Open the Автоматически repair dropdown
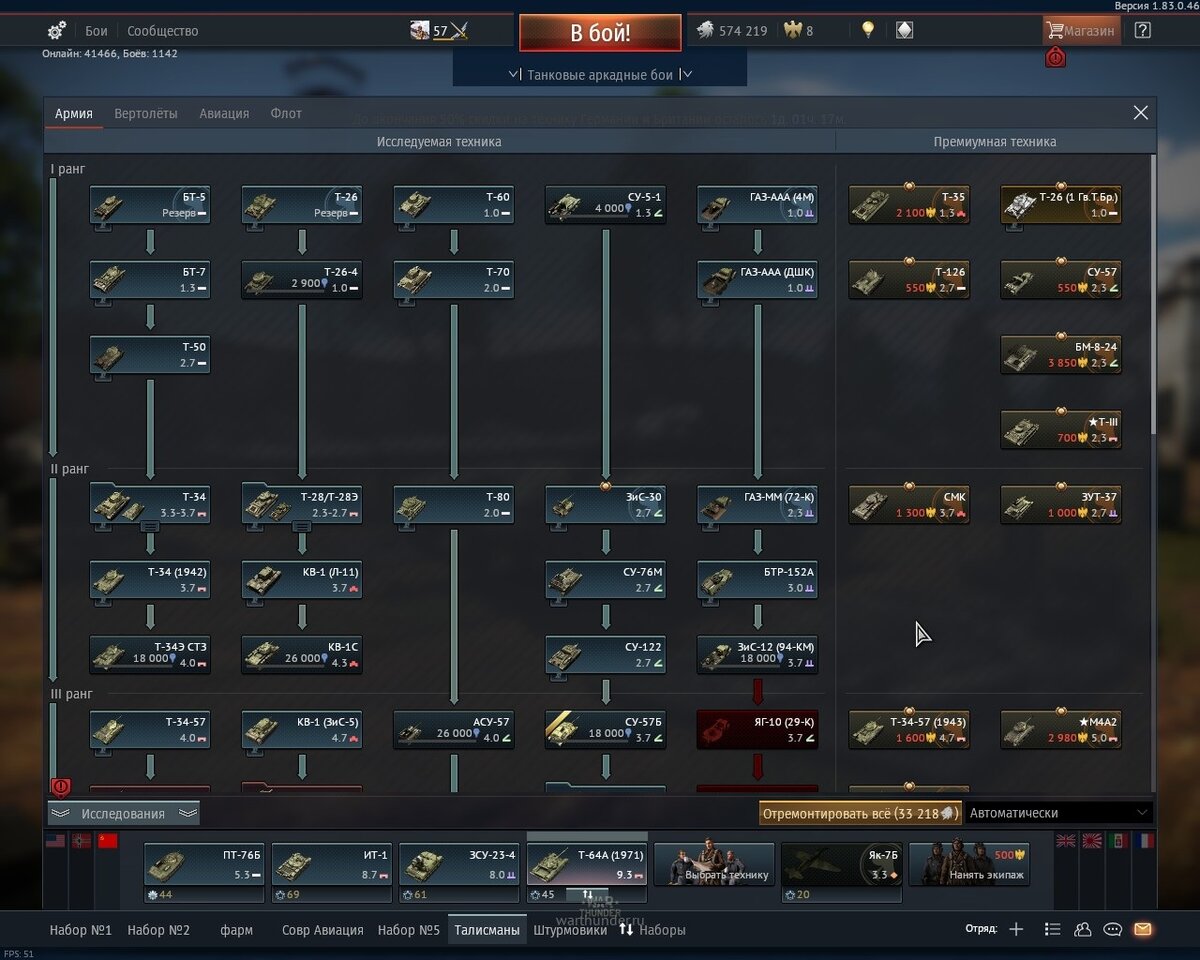This screenshot has height=960, width=1200. pyautogui.click(x=1058, y=813)
